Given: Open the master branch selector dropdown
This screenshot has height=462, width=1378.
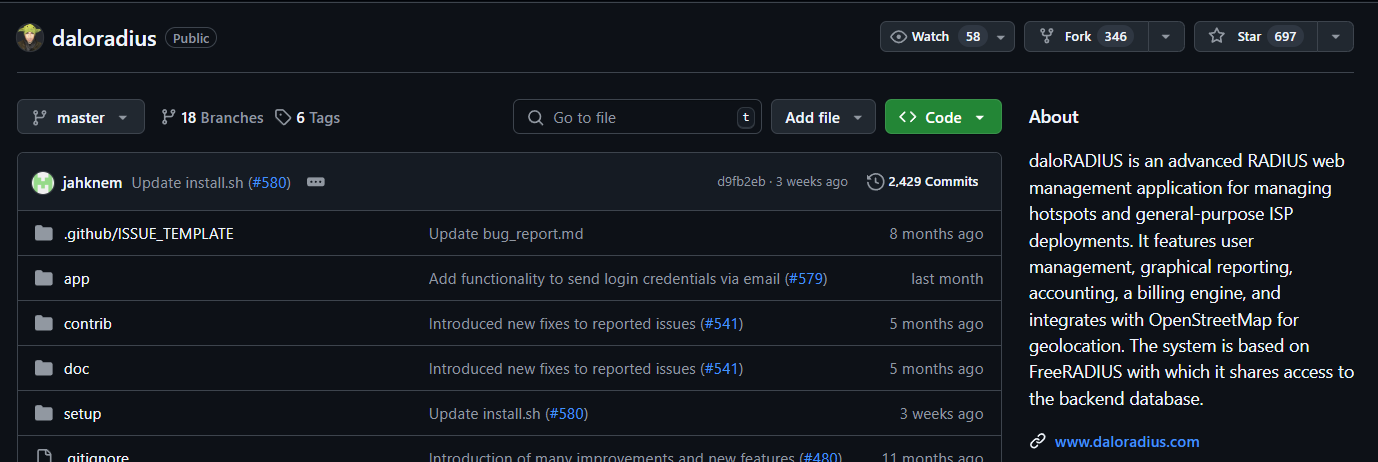Looking at the screenshot, I should tap(81, 117).
